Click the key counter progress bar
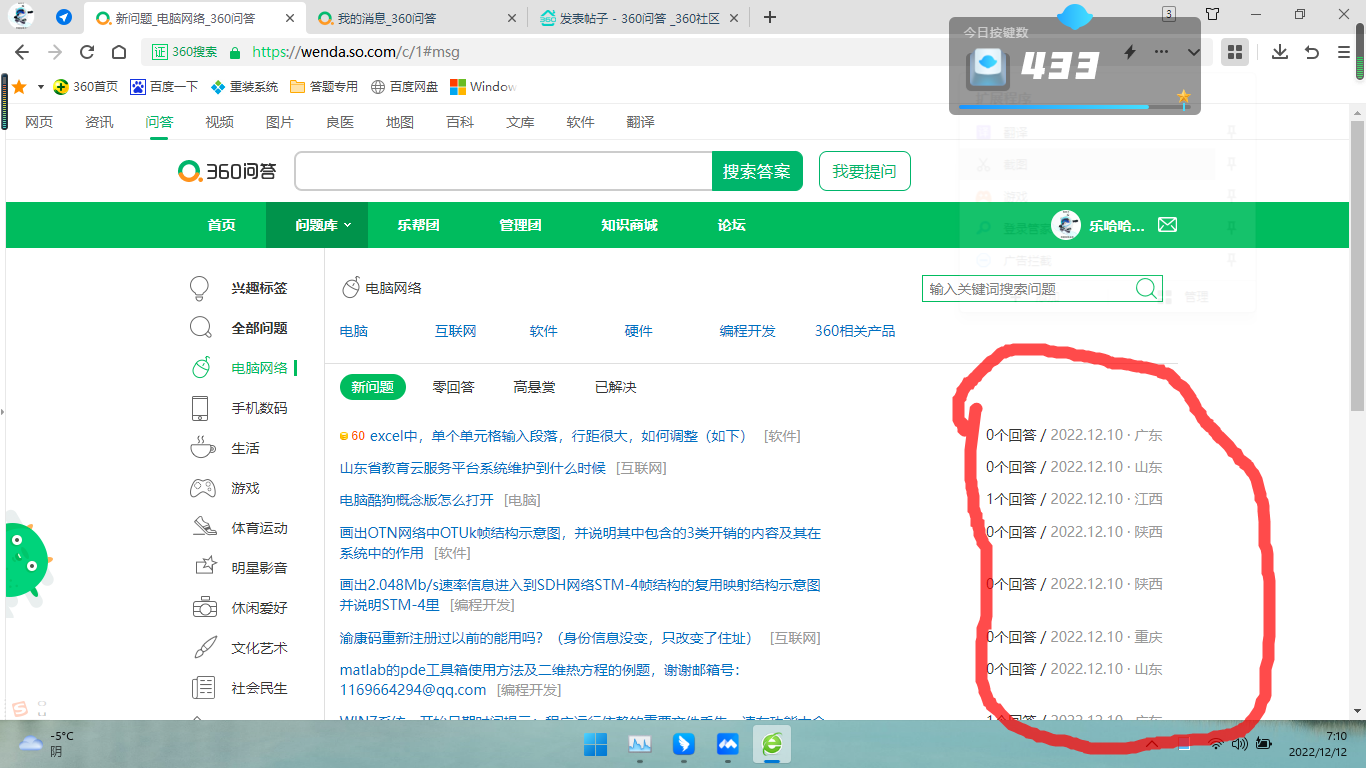The image size is (1366, 768). click(x=1074, y=106)
